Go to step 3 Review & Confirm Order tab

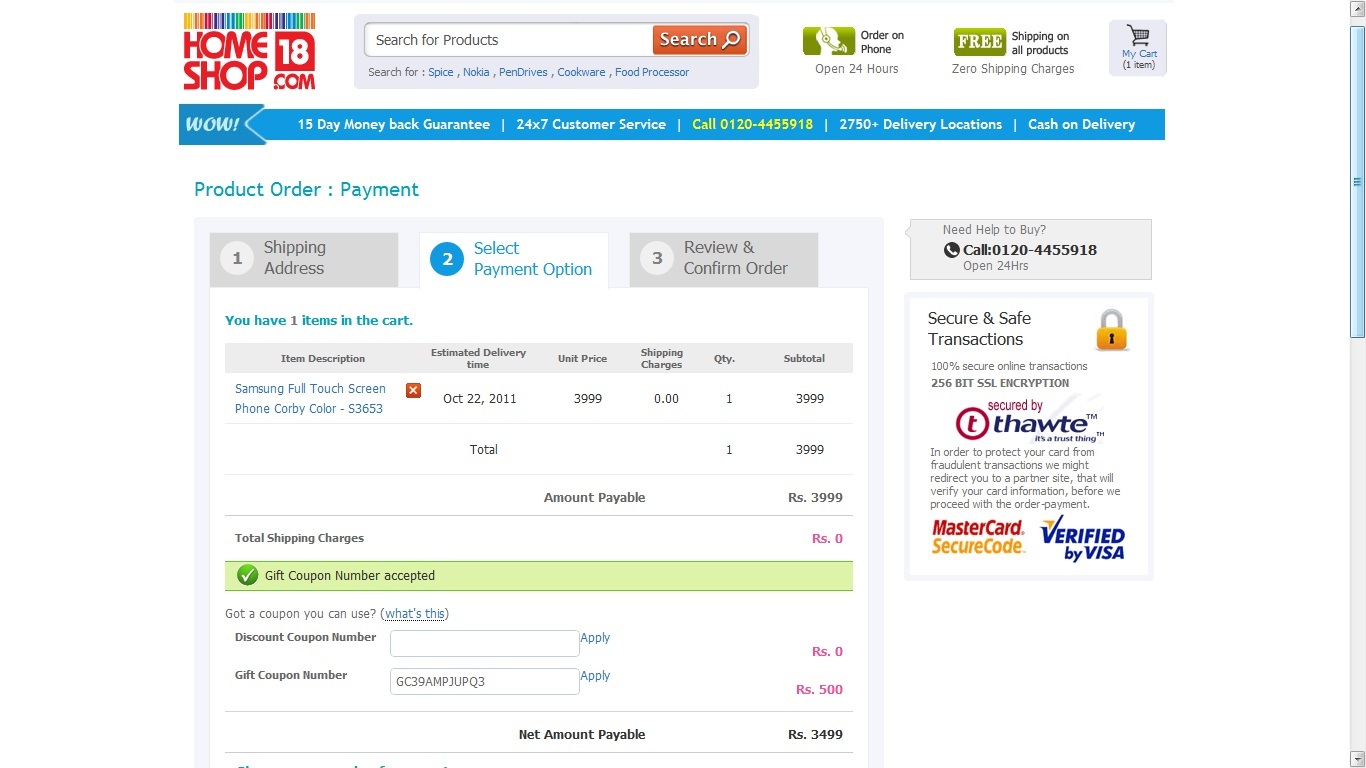coord(724,259)
